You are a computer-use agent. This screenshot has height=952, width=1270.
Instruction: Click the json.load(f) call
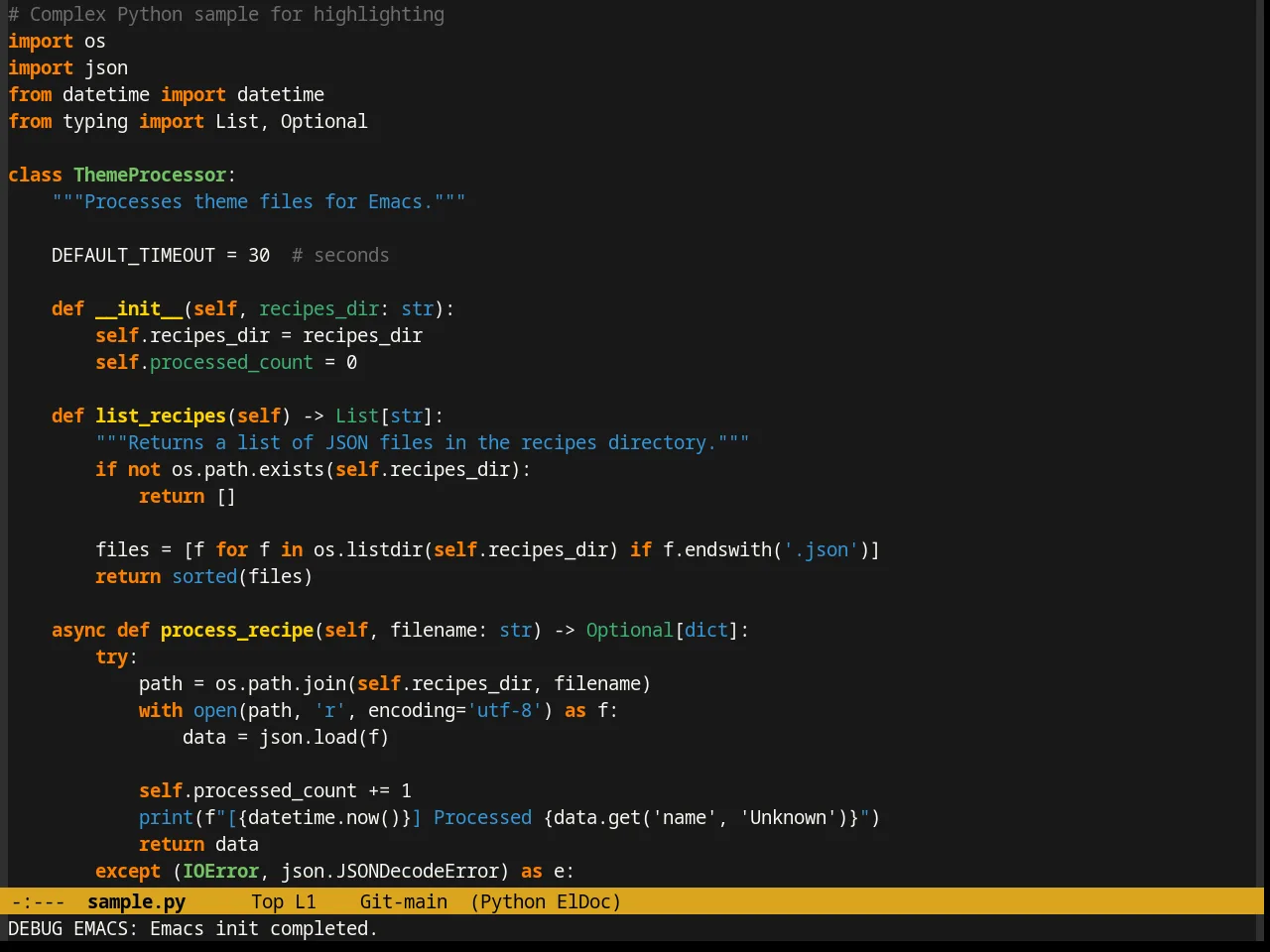pos(324,737)
